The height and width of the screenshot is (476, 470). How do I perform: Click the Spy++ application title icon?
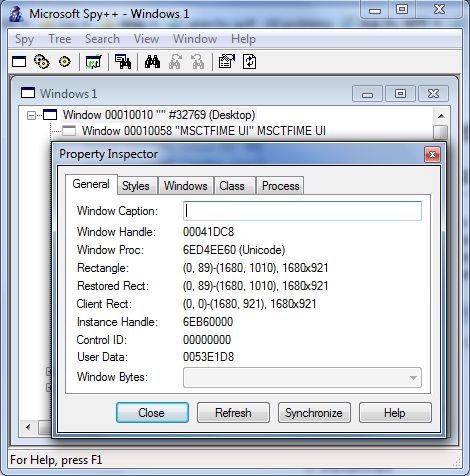(16, 14)
